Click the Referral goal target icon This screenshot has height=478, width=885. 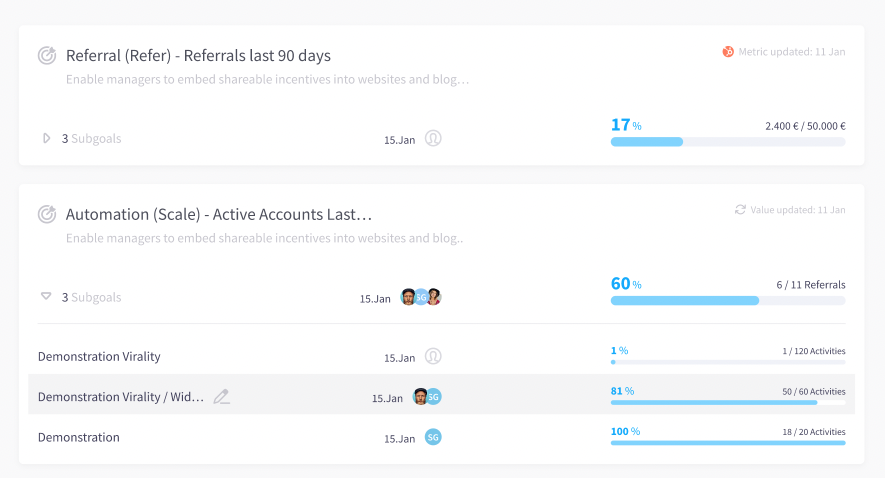pos(47,56)
